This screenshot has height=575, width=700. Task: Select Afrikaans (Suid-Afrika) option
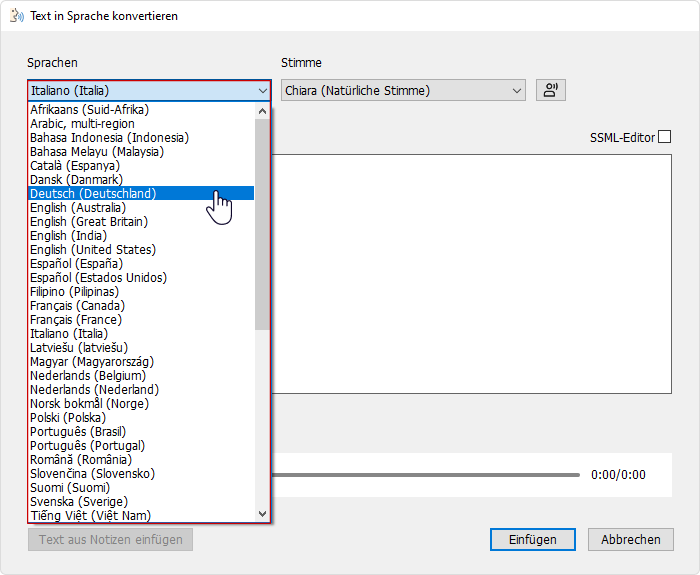(x=89, y=109)
